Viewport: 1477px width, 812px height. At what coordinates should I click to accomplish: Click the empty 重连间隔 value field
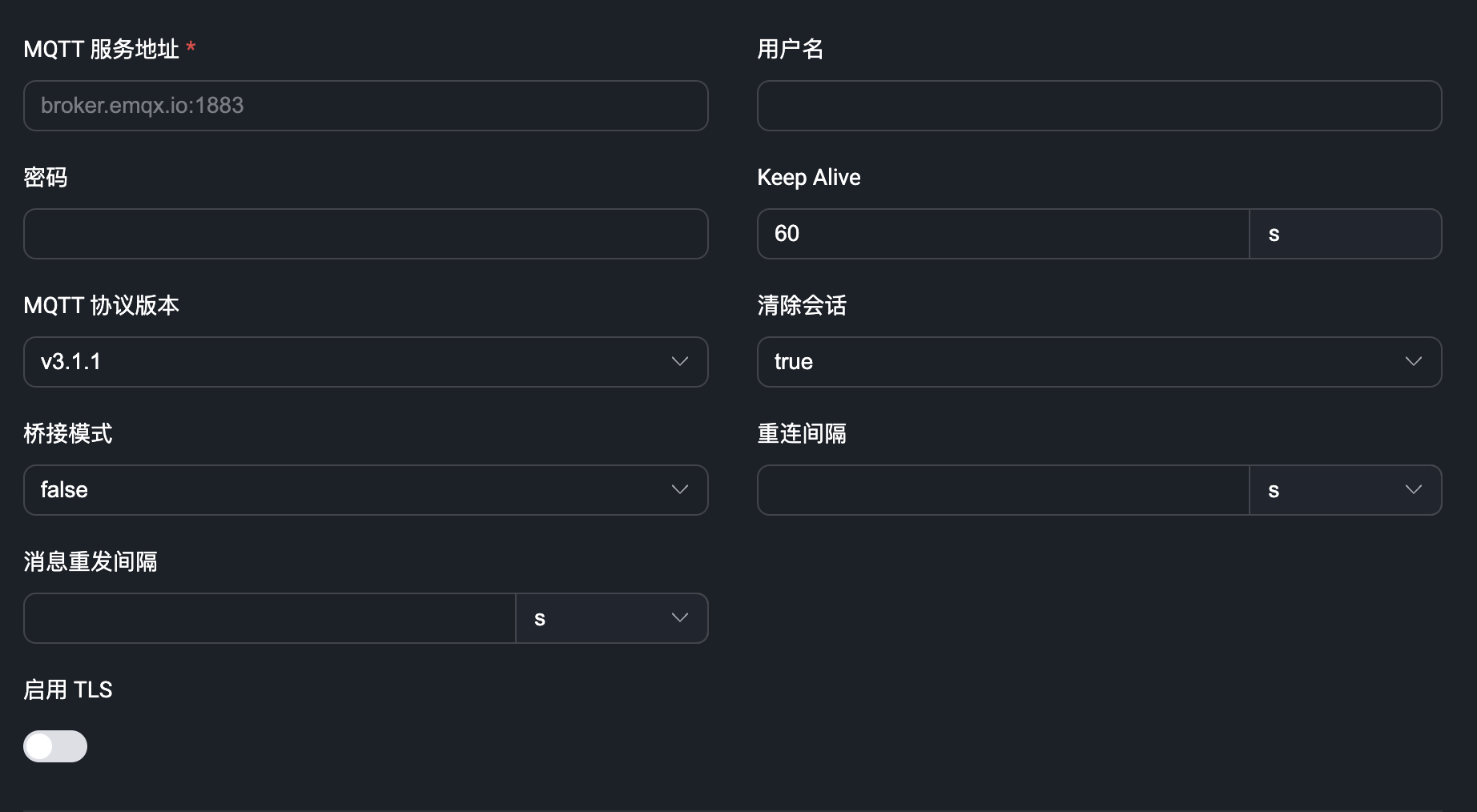1001,489
